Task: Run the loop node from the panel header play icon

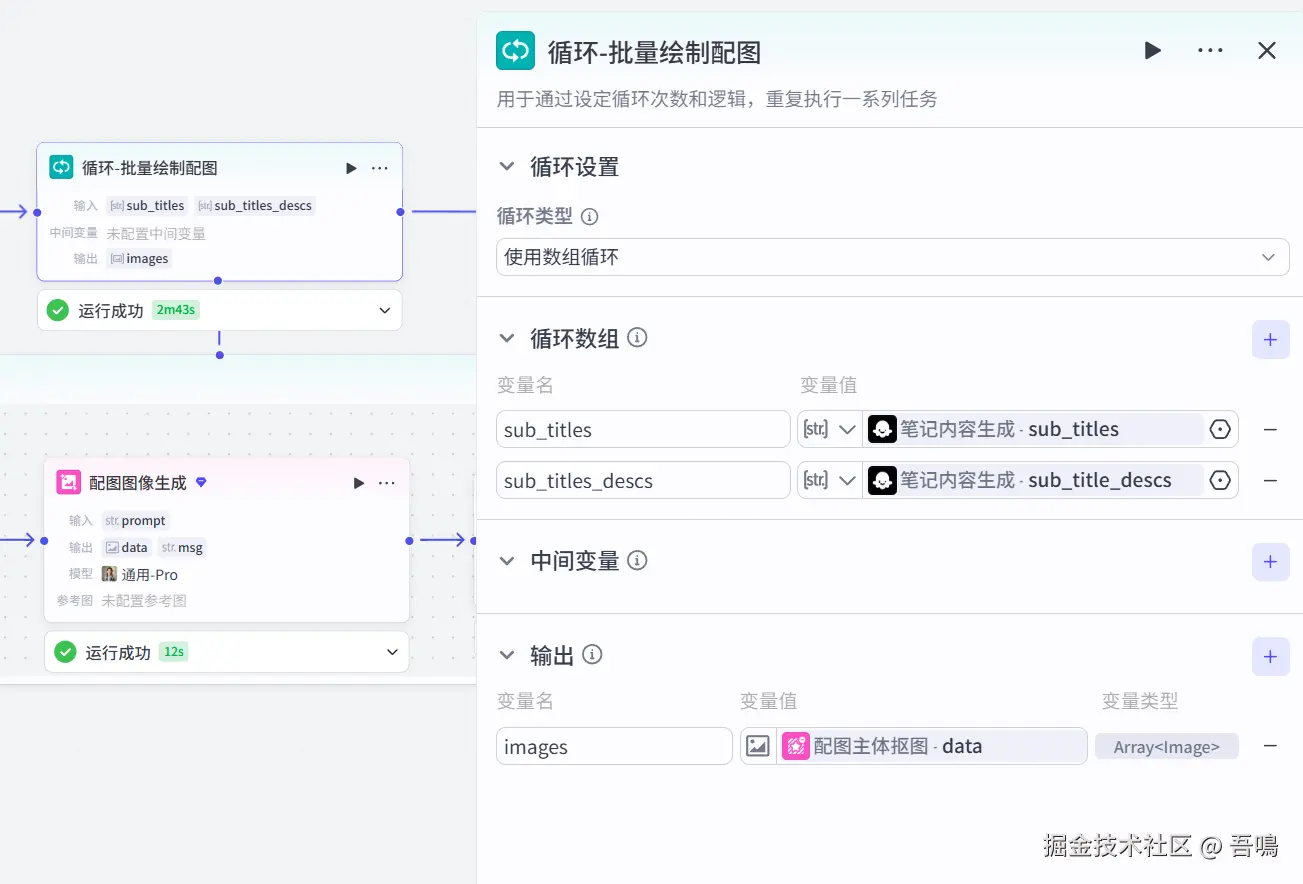Action: (x=1153, y=50)
